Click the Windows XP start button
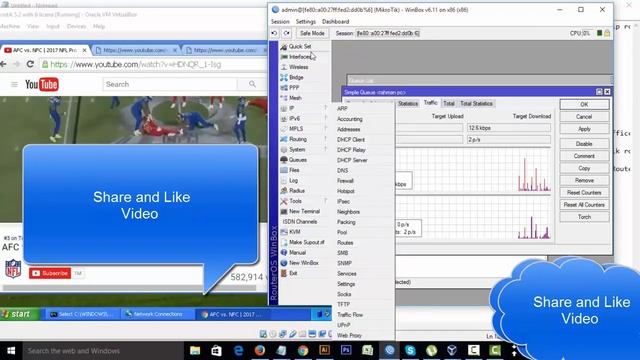The width and height of the screenshot is (640, 360). [x=19, y=314]
